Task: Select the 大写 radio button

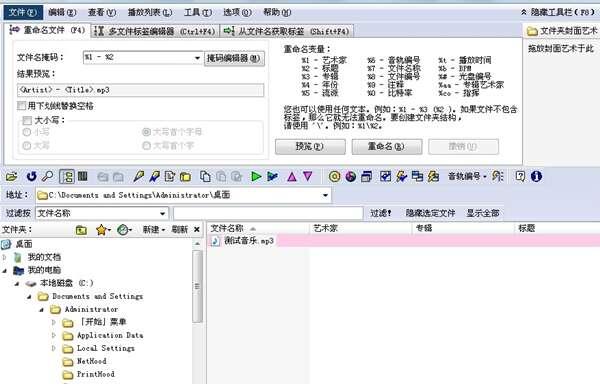Action: point(27,146)
